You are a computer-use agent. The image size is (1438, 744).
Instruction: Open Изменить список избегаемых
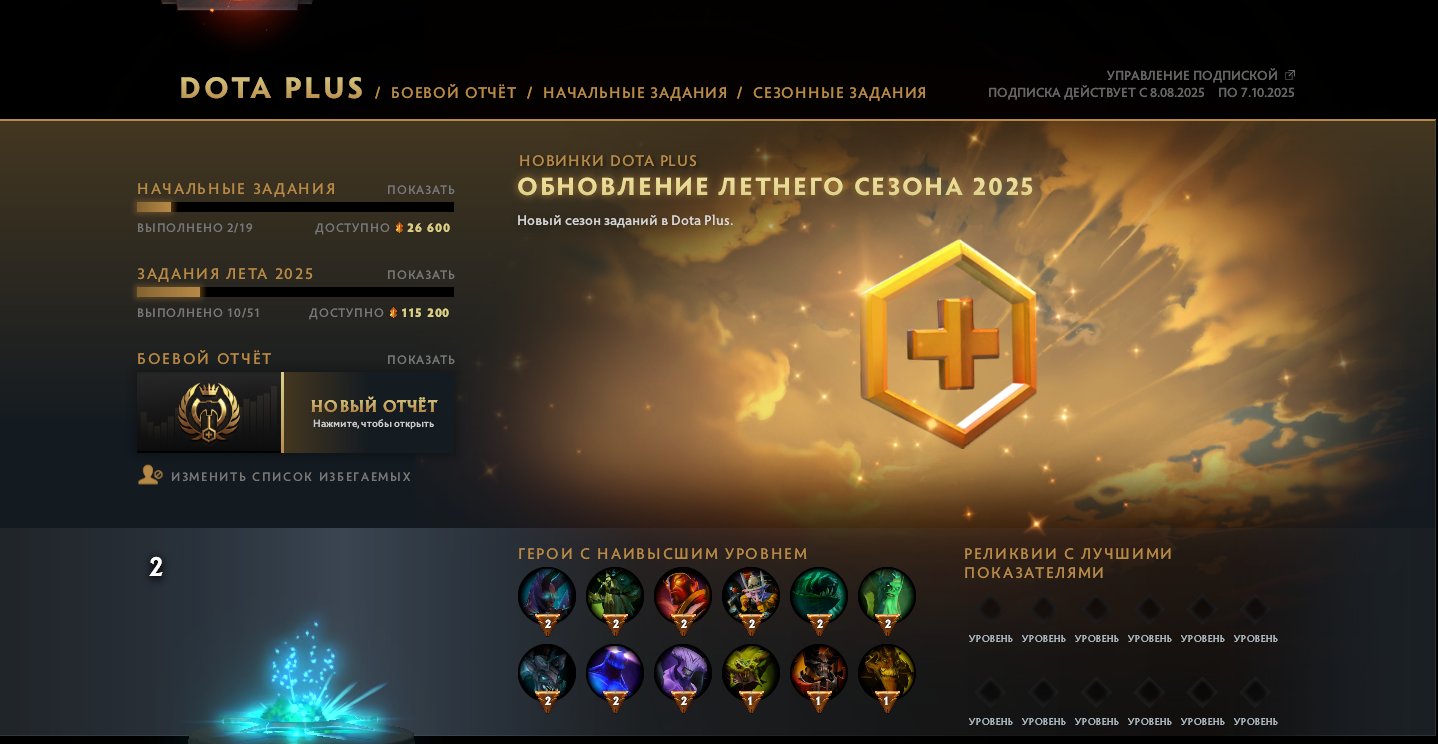291,477
